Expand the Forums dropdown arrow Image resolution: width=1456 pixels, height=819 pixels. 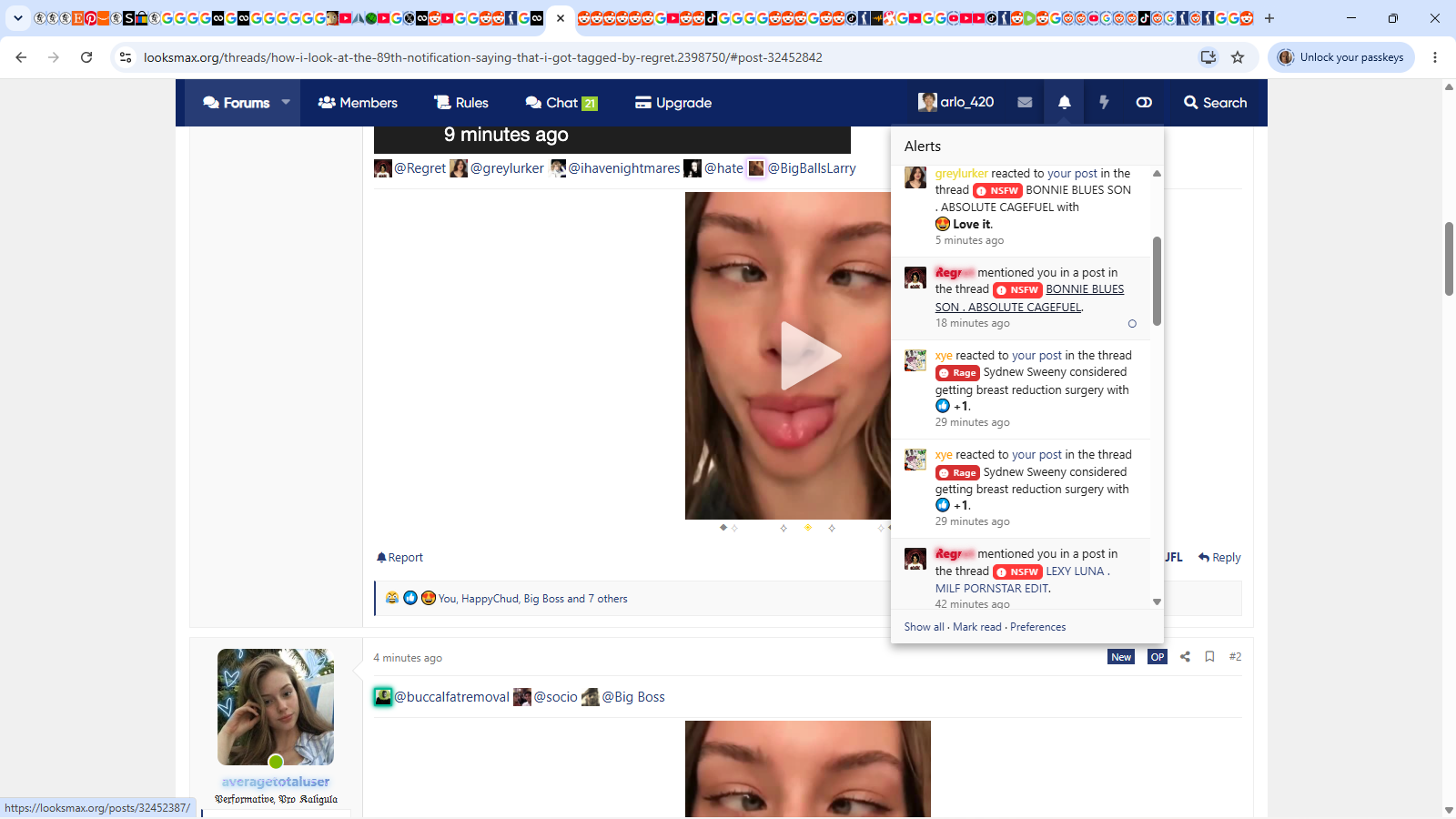286,102
